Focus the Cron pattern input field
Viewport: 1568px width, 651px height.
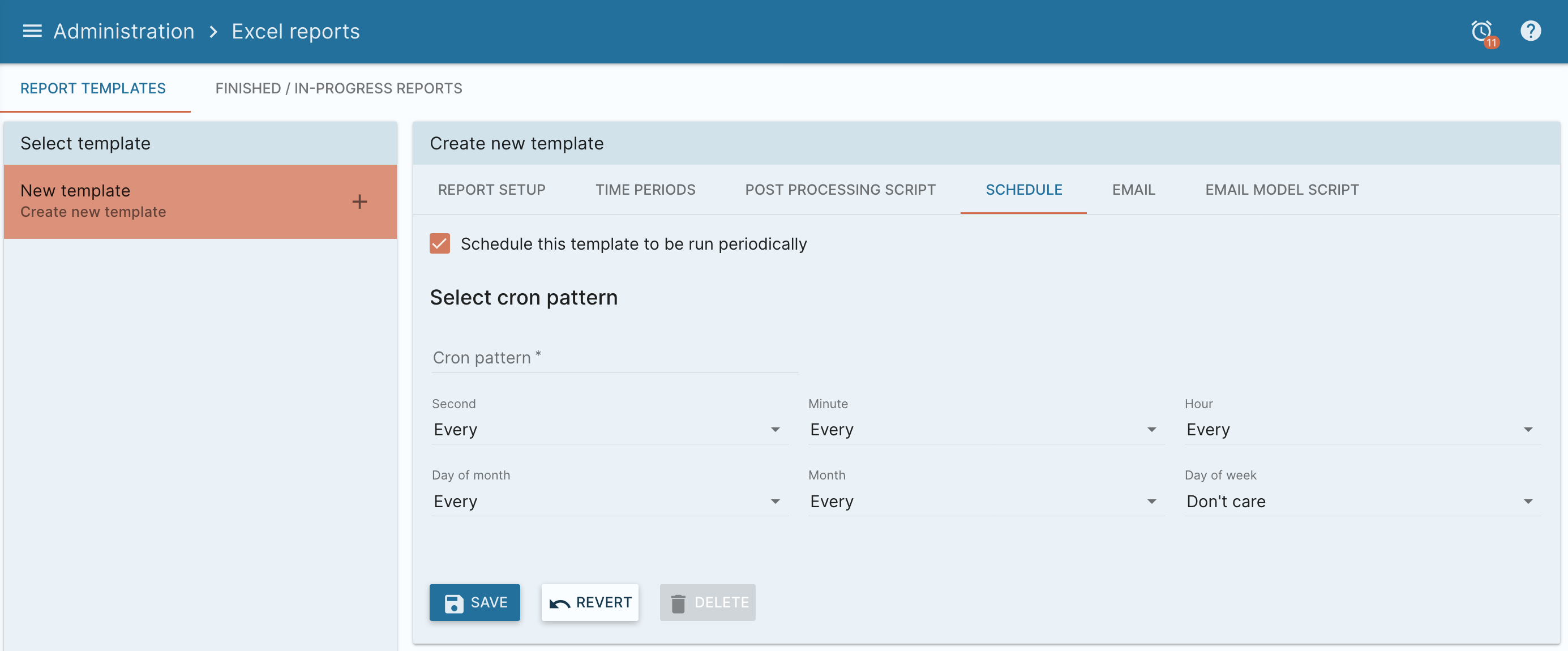tap(615, 357)
